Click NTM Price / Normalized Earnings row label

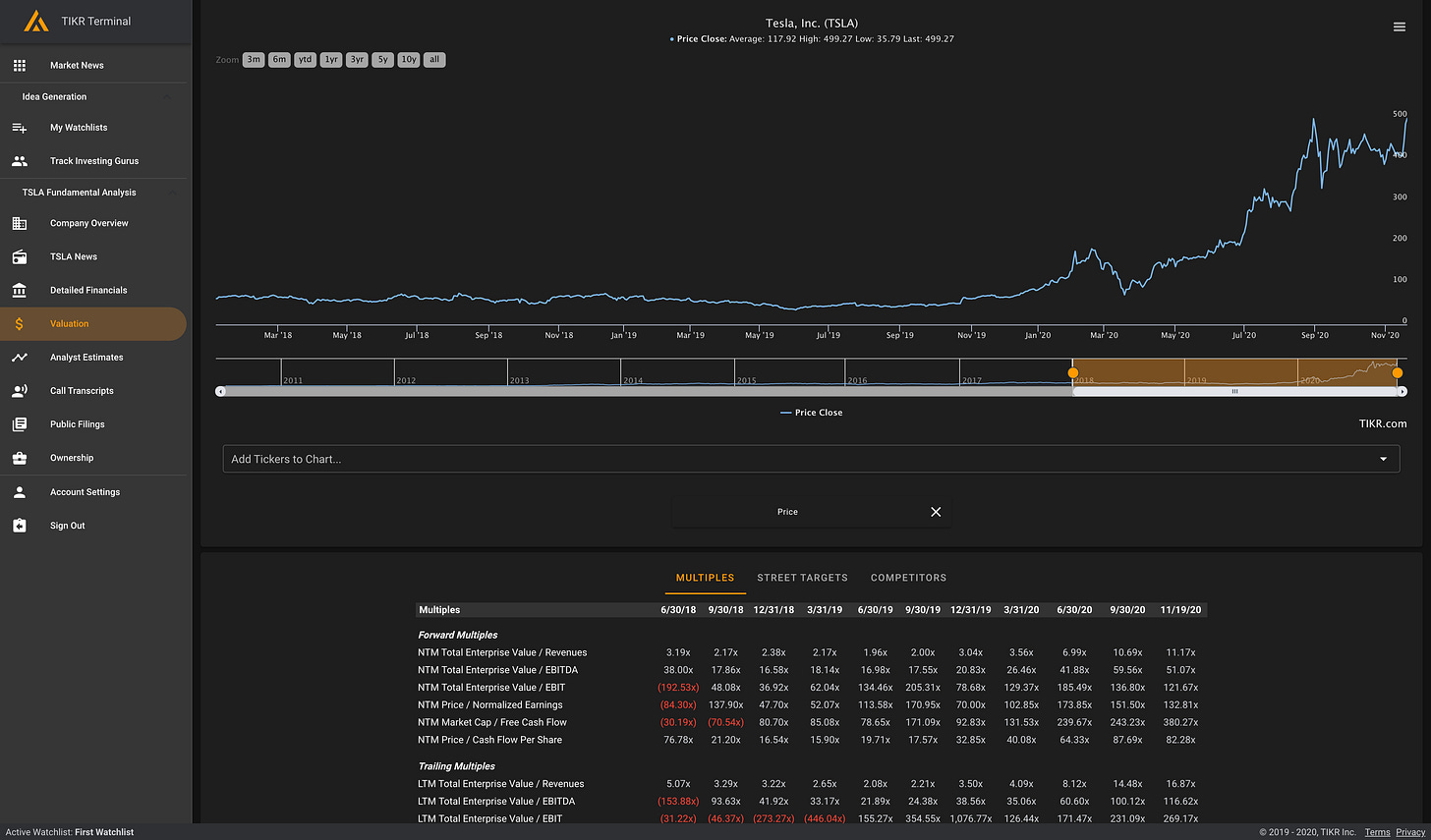click(490, 704)
